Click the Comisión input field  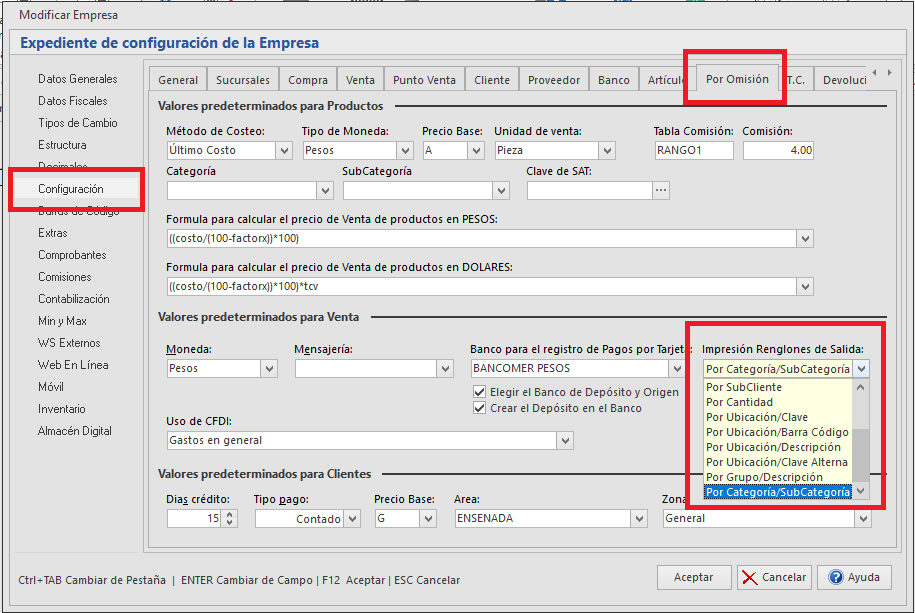pos(778,151)
